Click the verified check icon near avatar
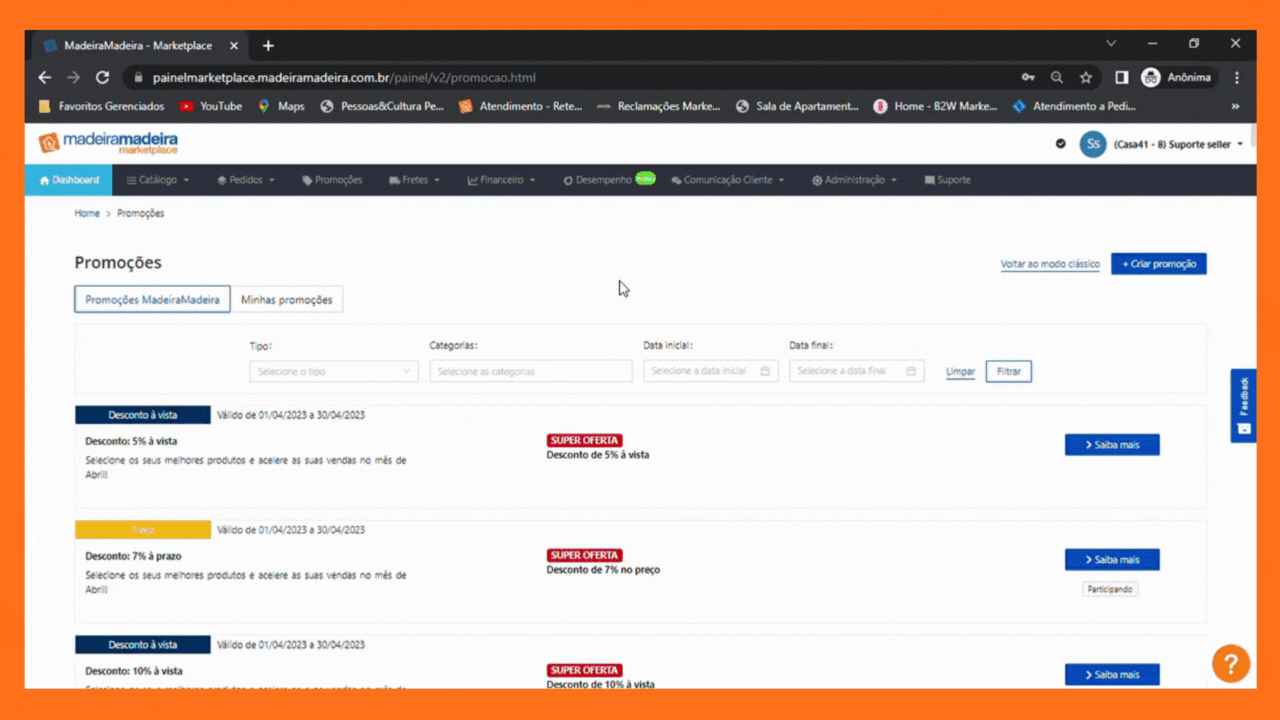This screenshot has height=720, width=1280. pyautogui.click(x=1060, y=144)
